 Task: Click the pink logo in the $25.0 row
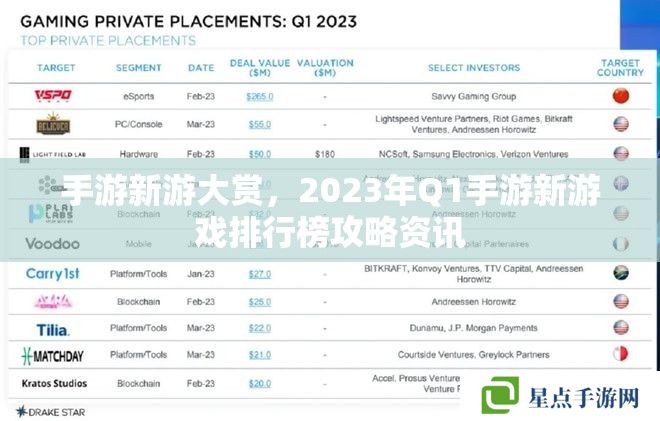click(53, 301)
